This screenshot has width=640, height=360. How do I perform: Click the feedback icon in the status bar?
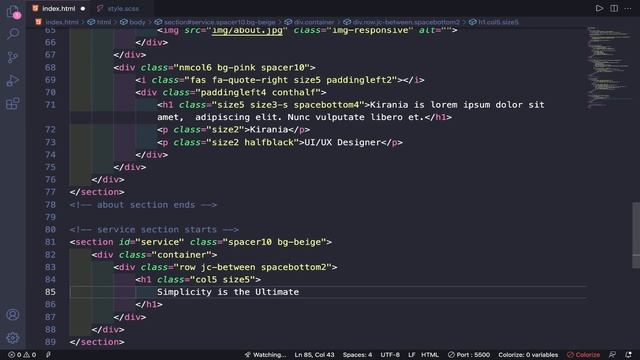click(612, 355)
